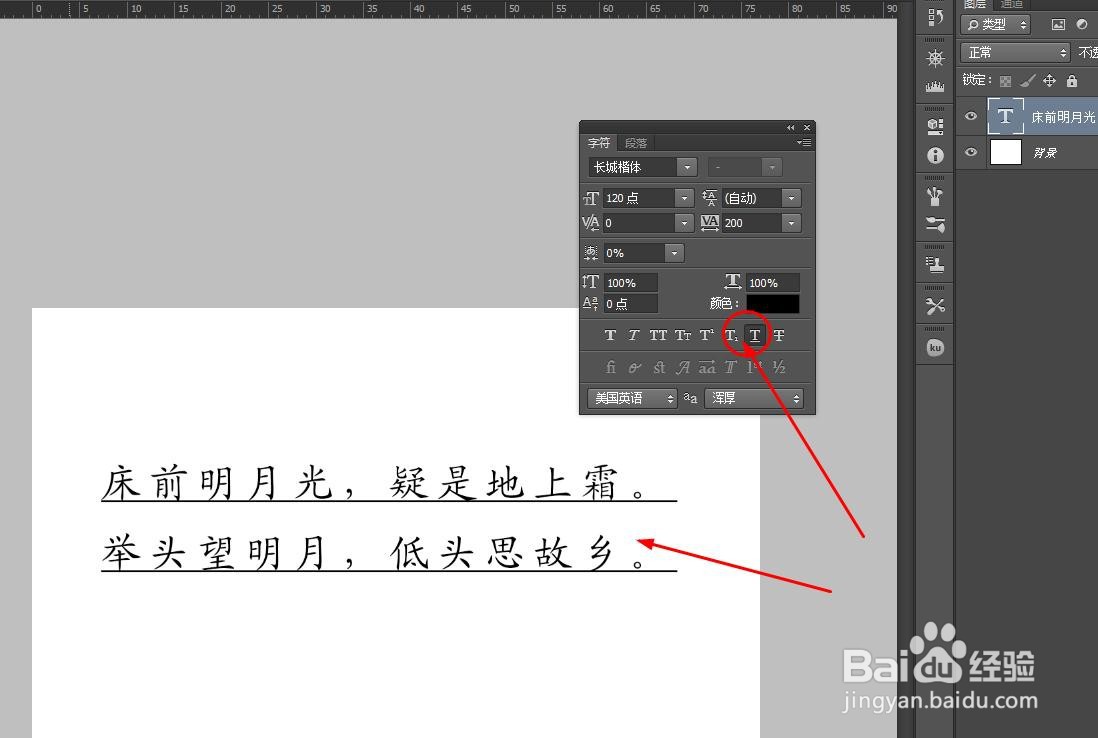1098x738 pixels.
Task: Open the Character panel flyout menu
Action: (803, 142)
